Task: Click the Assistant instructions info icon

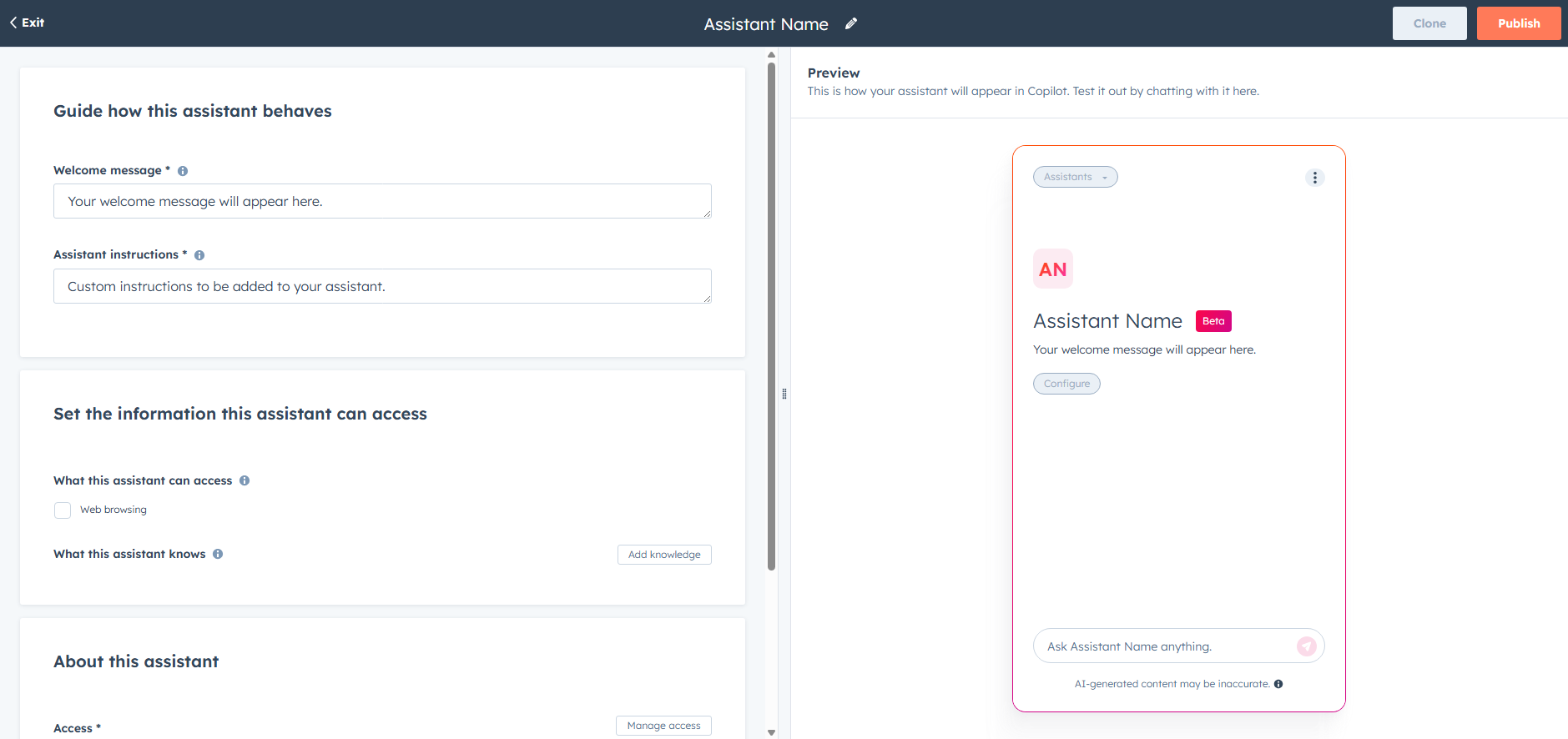Action: pyautogui.click(x=199, y=255)
